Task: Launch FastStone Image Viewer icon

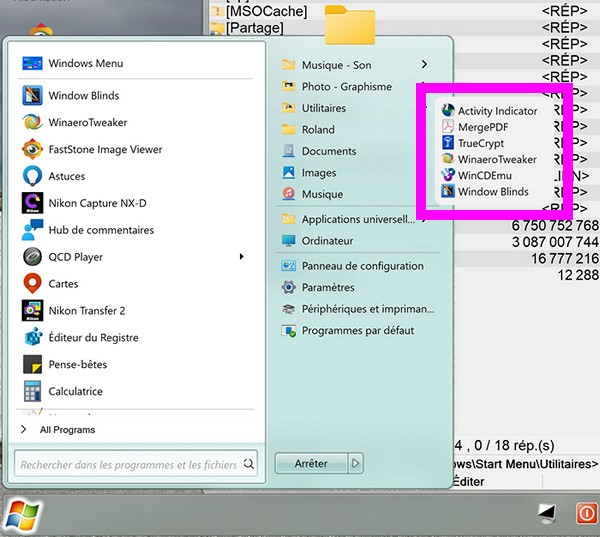Action: 32,149
